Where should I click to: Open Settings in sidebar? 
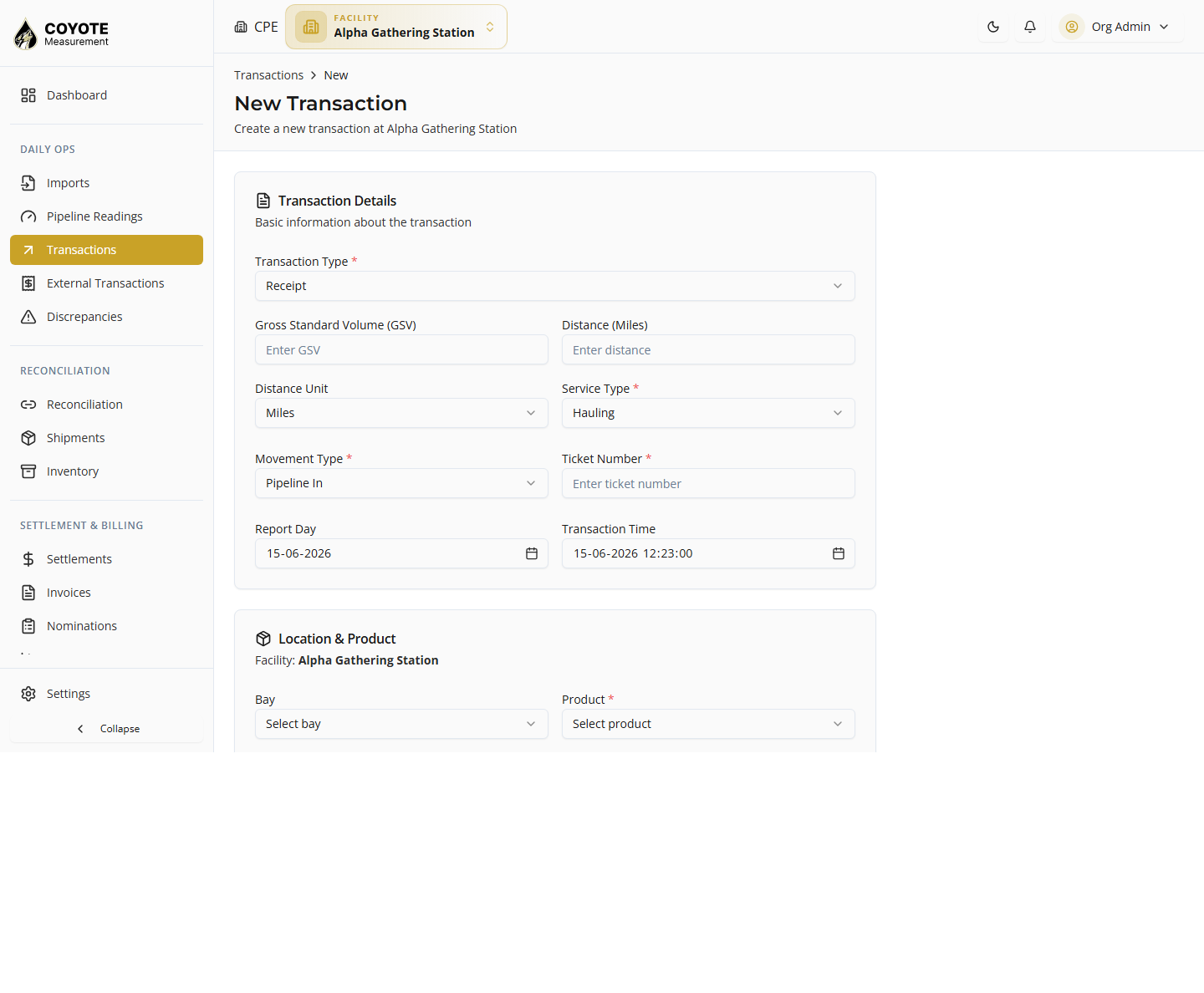point(106,694)
